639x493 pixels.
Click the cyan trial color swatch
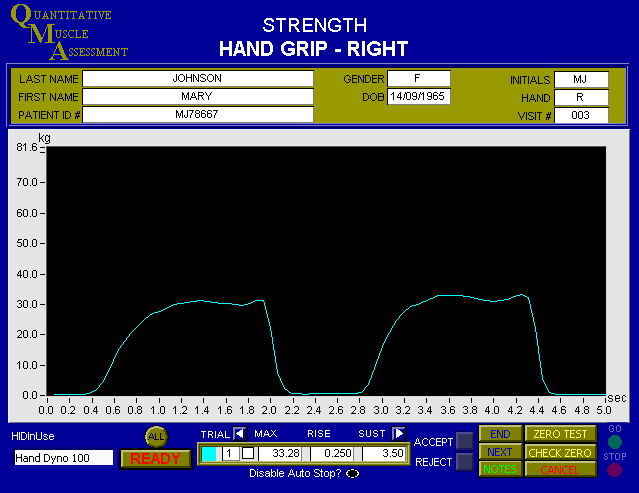(209, 454)
